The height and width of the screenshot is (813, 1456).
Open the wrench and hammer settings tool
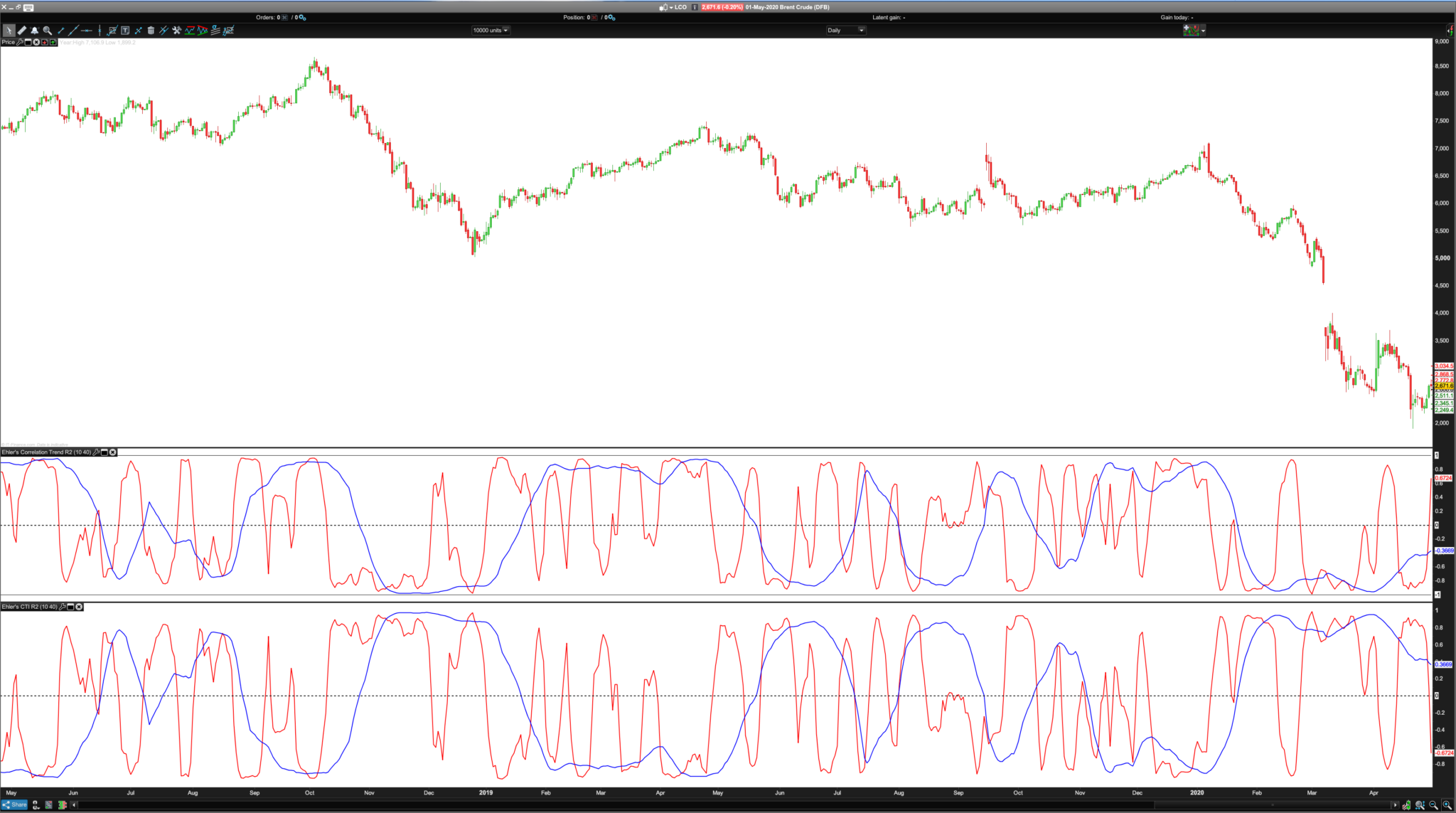(176, 31)
